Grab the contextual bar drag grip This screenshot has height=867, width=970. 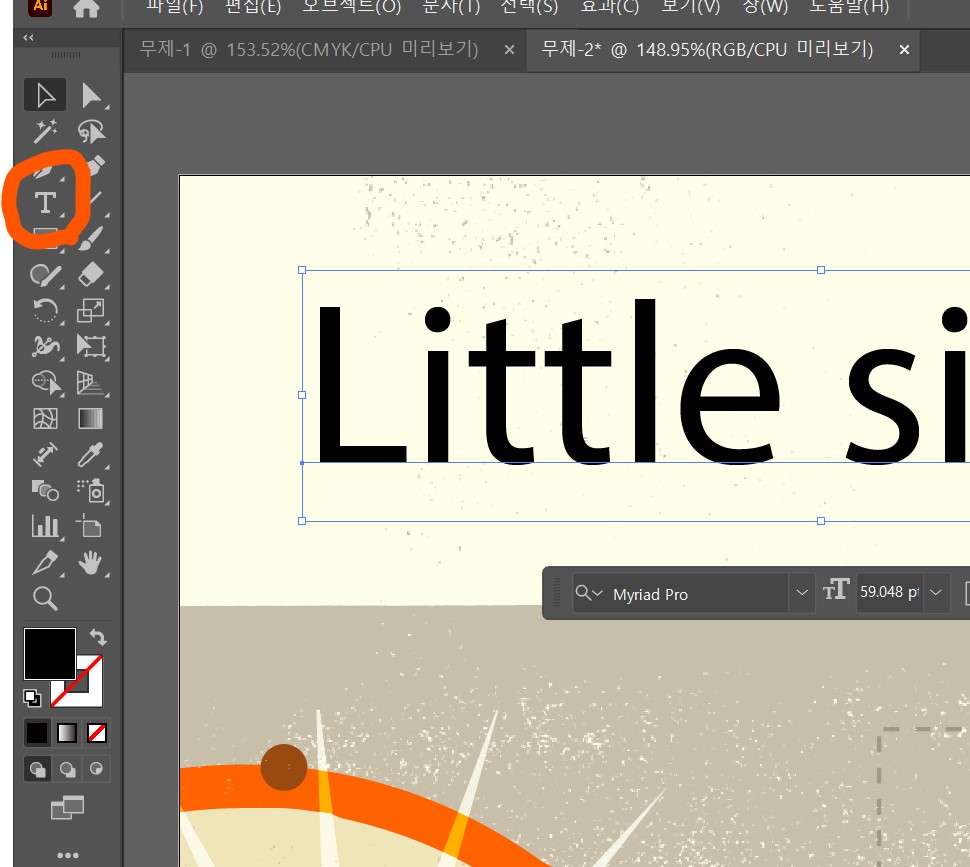pos(557,592)
